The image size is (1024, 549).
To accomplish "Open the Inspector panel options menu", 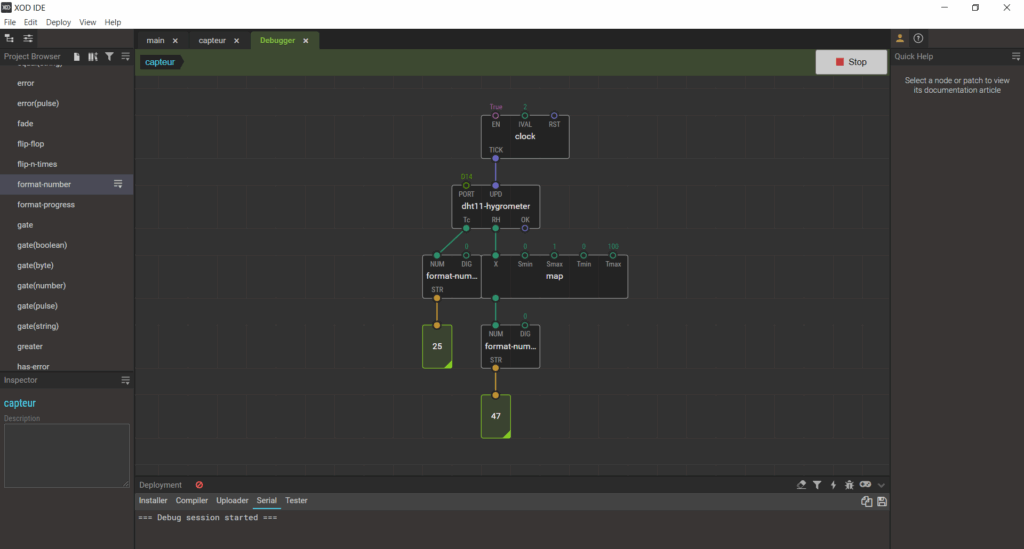I will click(125, 380).
